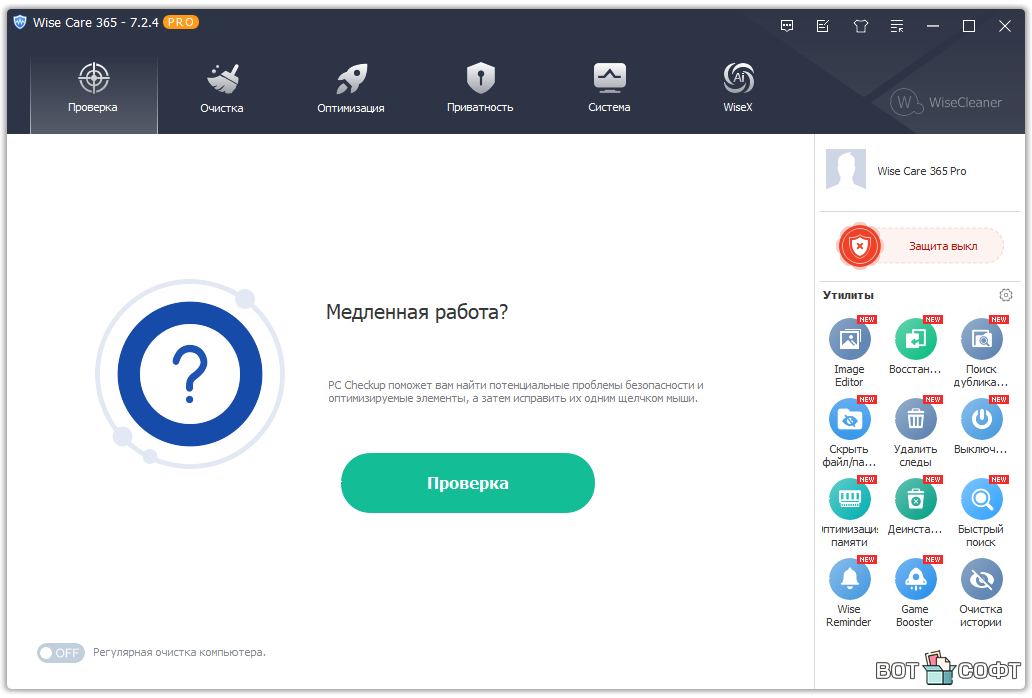The image size is (1032, 698).
Task: Open the main menu list icon
Action: (x=896, y=26)
